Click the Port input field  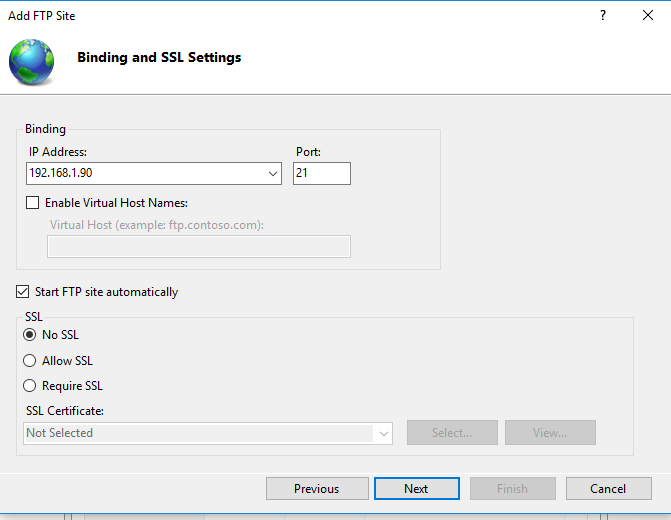(322, 173)
